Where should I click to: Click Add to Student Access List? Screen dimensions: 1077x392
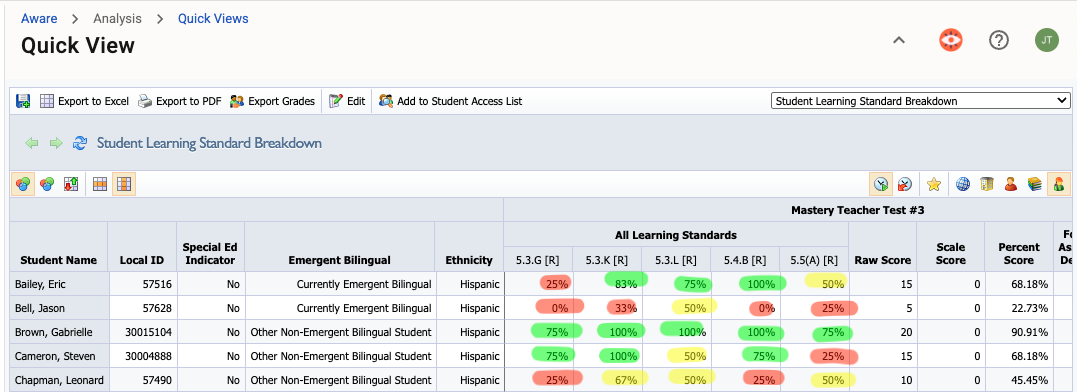(451, 101)
